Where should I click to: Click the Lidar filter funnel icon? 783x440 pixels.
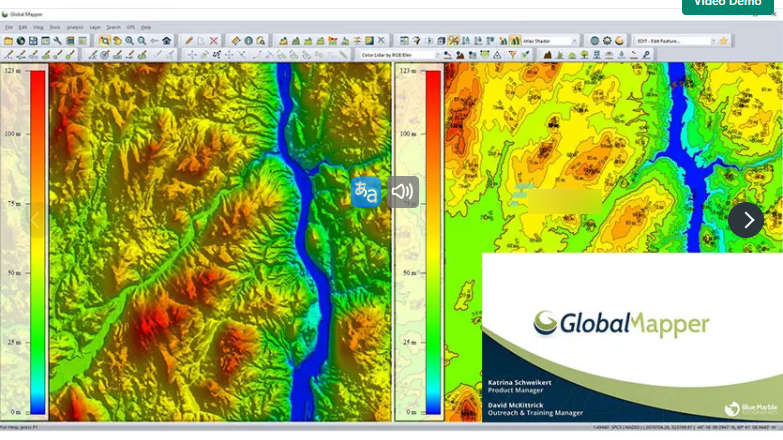(x=513, y=55)
